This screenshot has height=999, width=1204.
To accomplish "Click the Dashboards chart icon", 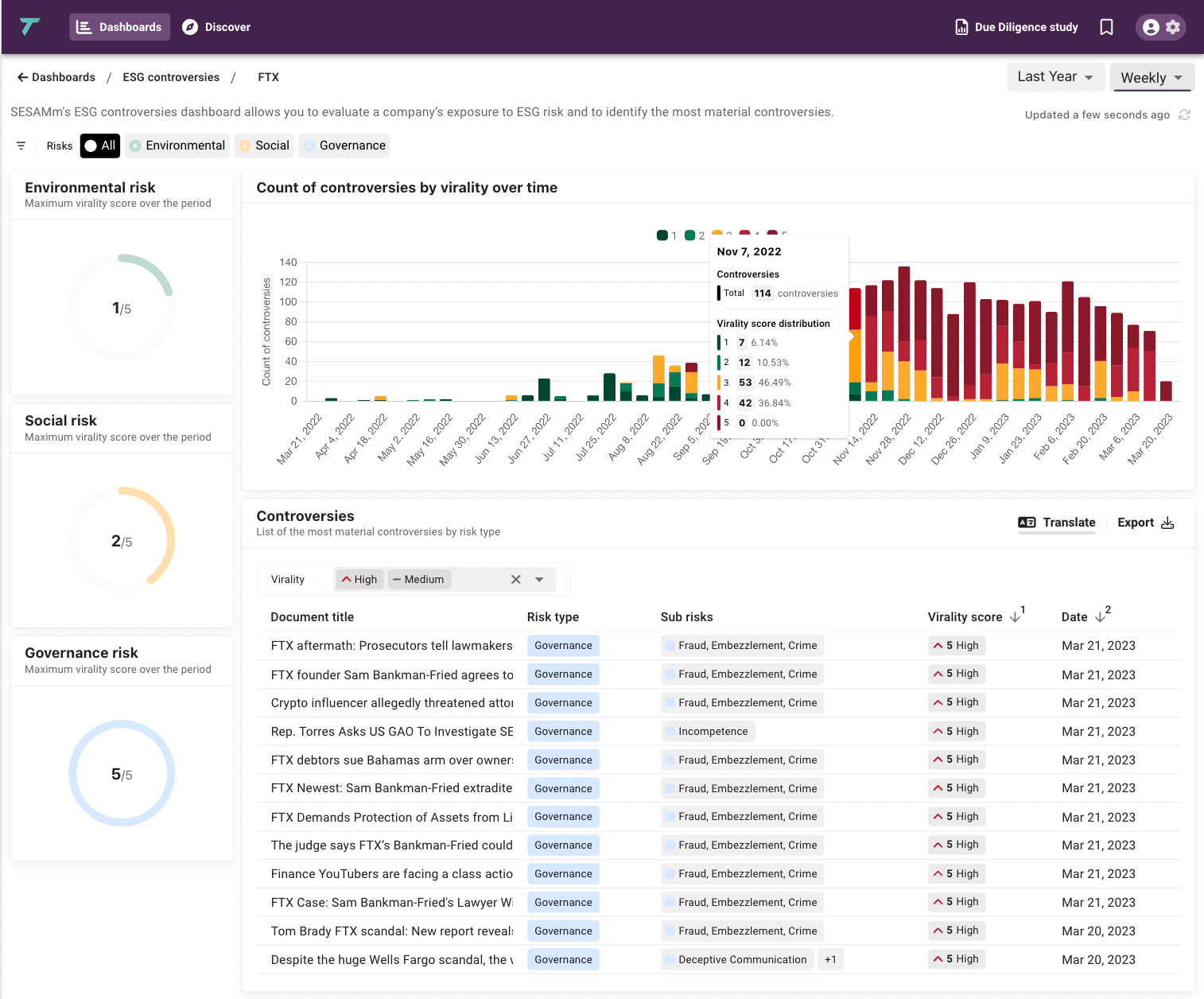I will 84,27.
